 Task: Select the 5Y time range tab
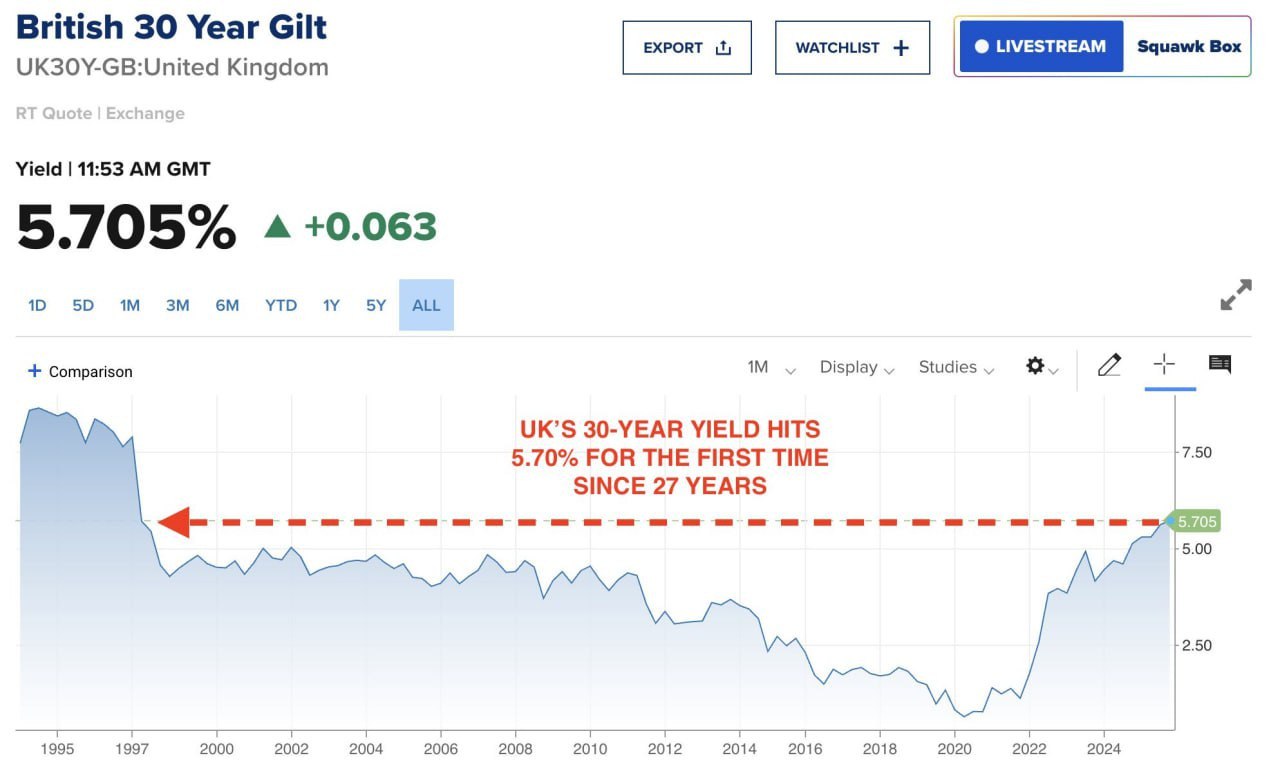click(376, 305)
